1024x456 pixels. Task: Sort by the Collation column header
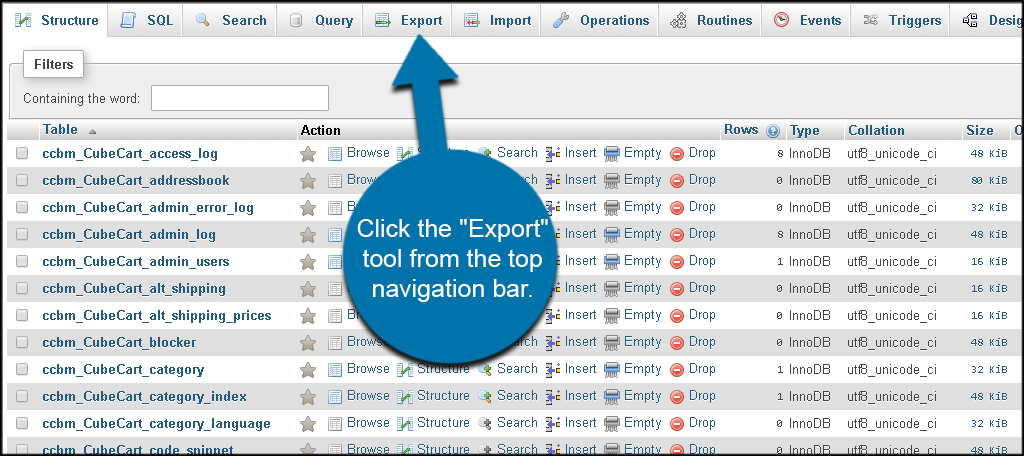click(876, 131)
